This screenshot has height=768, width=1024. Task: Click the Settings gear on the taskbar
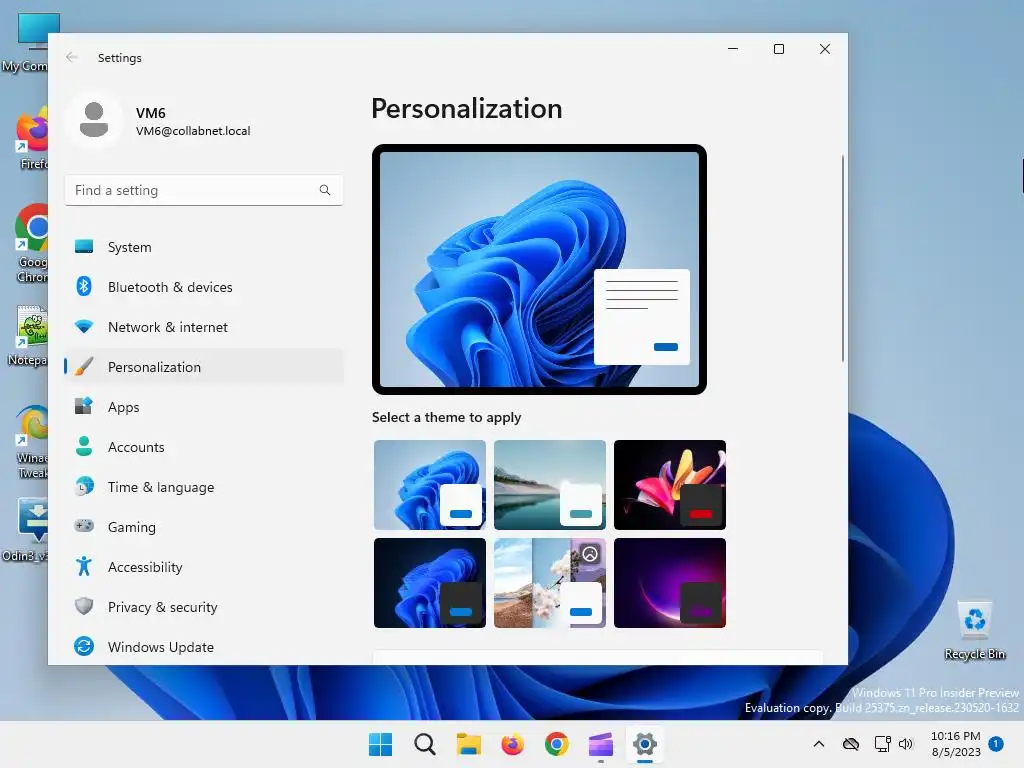point(645,744)
